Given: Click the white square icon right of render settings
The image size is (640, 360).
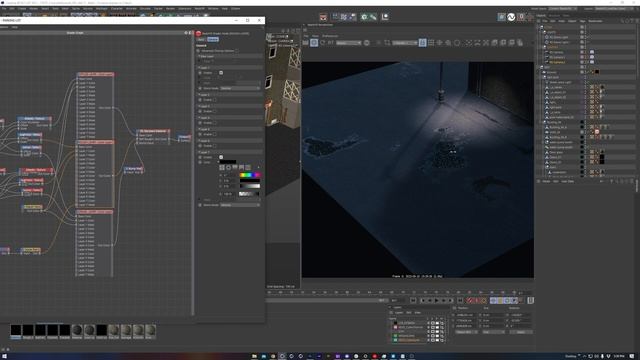Looking at the screenshot, I should coord(385,17).
